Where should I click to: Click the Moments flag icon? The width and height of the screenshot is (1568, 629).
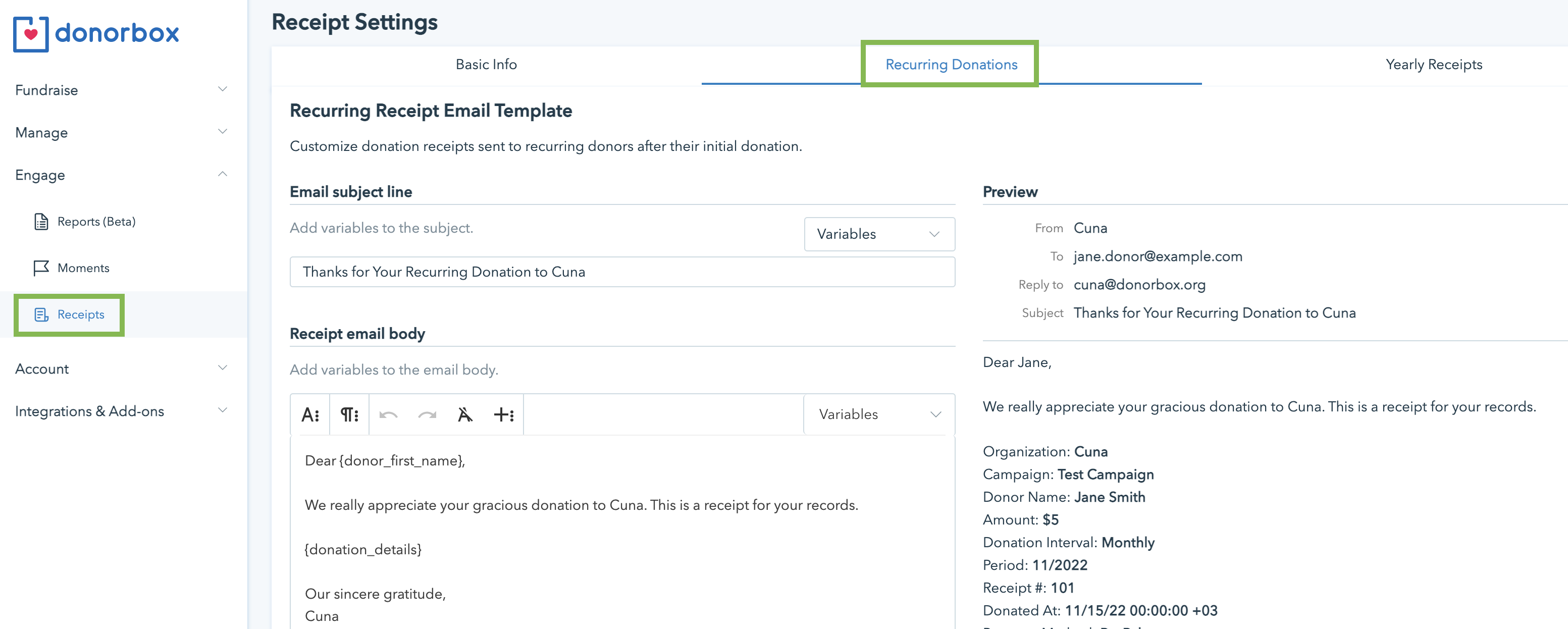point(41,268)
